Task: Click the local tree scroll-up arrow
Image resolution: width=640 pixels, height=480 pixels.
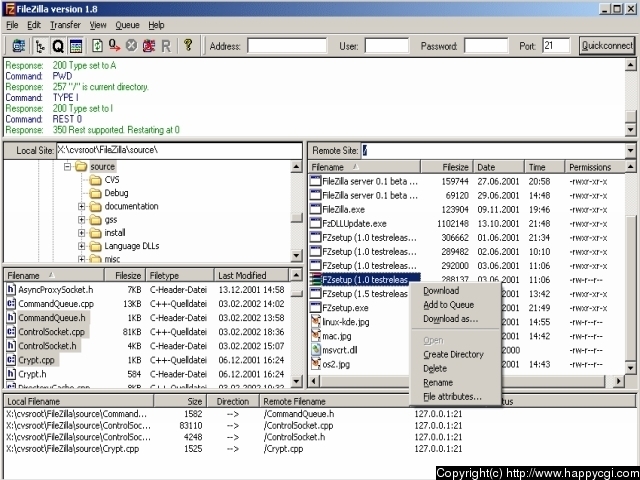Action: (297, 167)
